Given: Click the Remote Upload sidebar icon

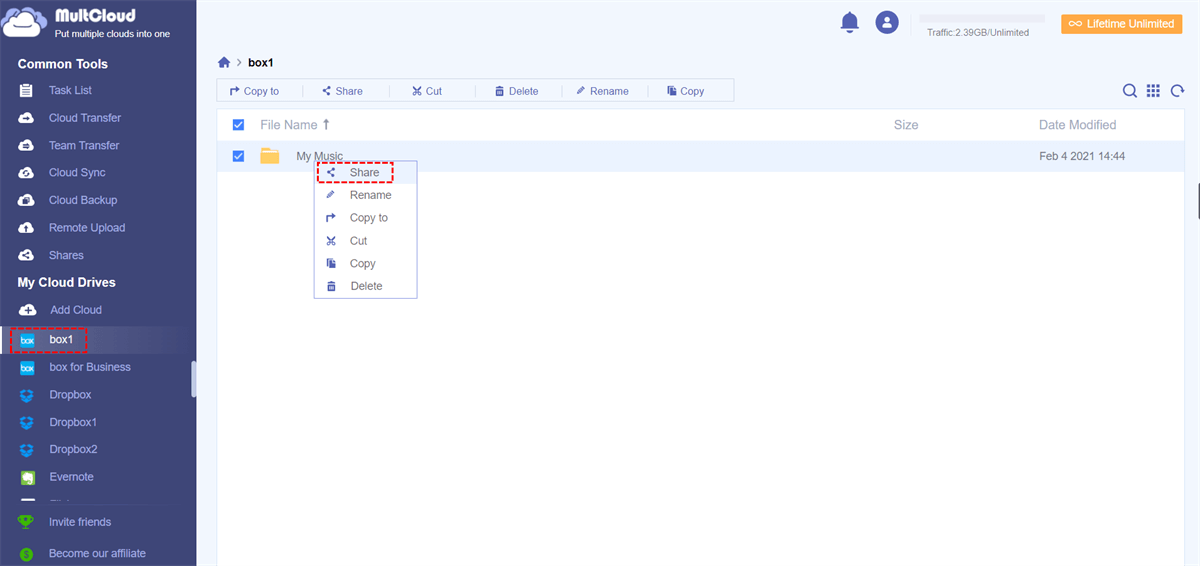Looking at the screenshot, I should tap(27, 228).
